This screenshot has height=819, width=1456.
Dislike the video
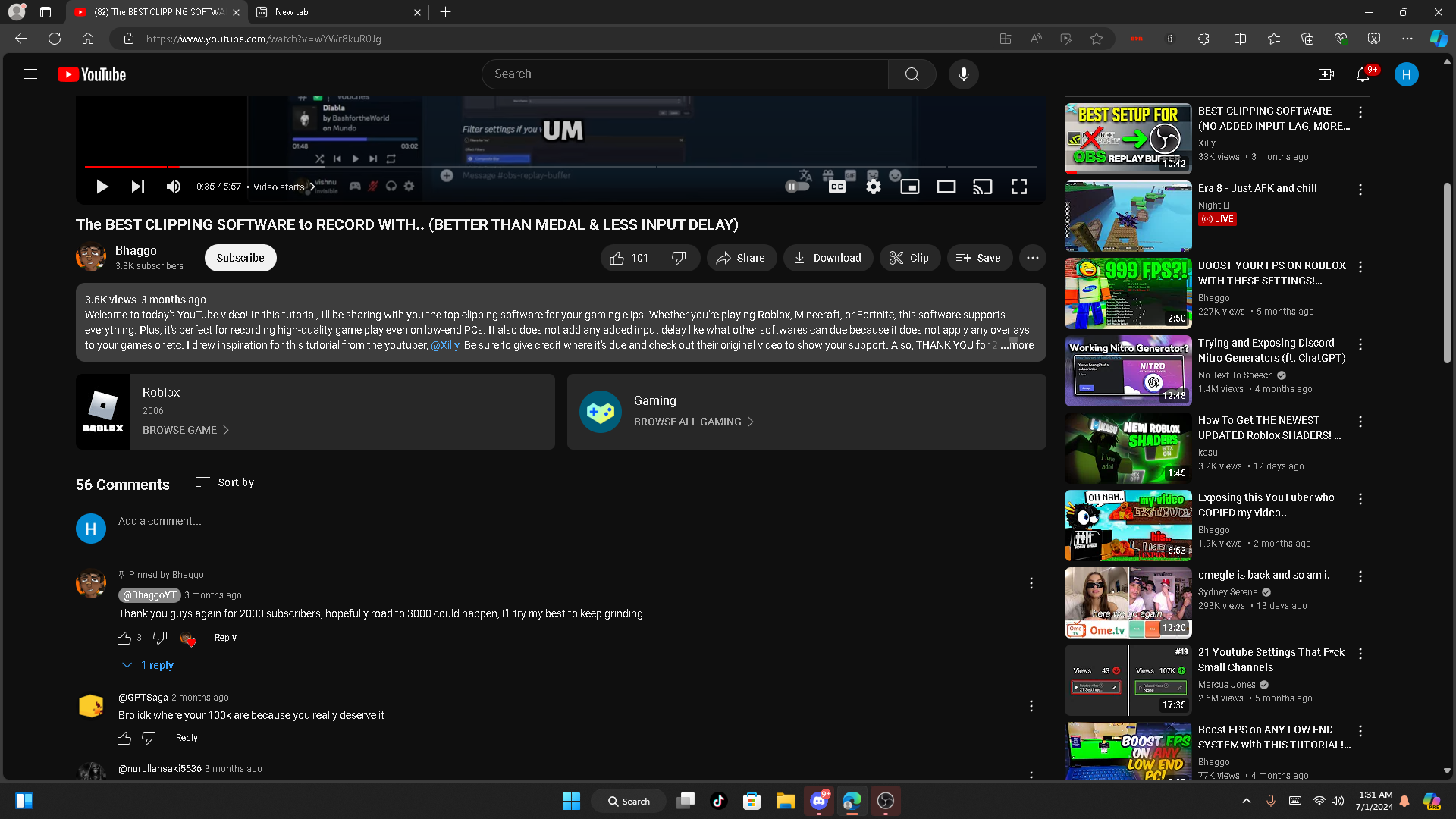pos(679,258)
